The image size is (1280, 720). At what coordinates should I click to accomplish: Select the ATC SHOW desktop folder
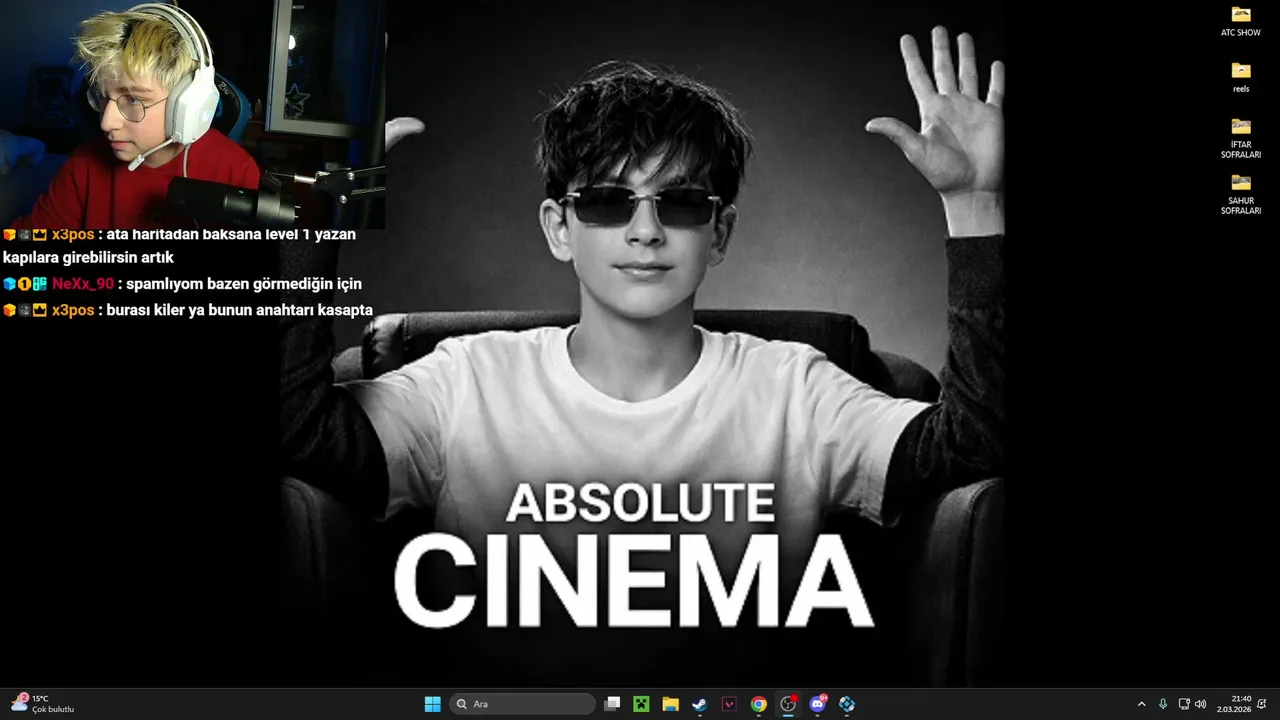(1241, 21)
